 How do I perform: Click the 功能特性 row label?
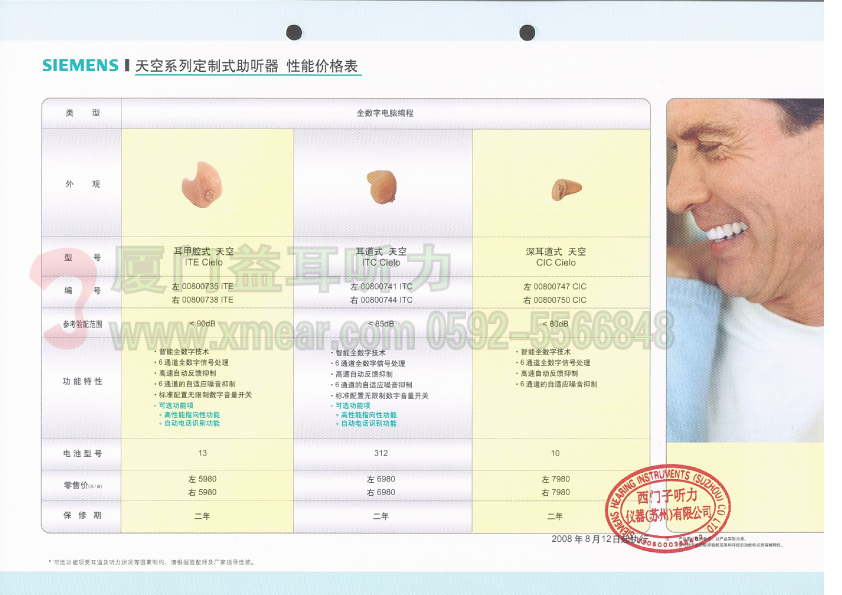point(82,381)
